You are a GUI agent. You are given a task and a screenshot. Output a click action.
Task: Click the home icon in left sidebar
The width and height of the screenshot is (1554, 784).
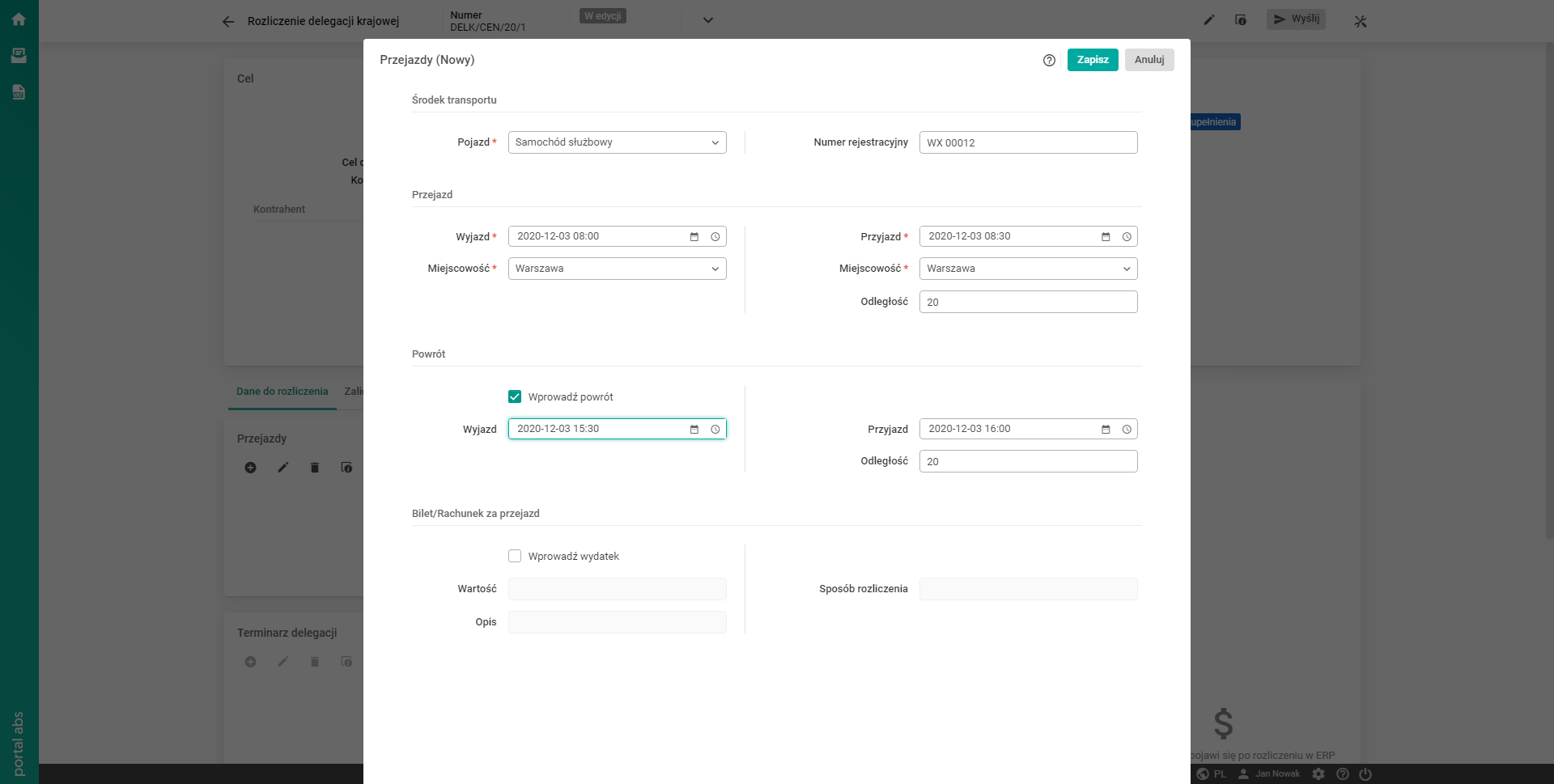point(19,19)
